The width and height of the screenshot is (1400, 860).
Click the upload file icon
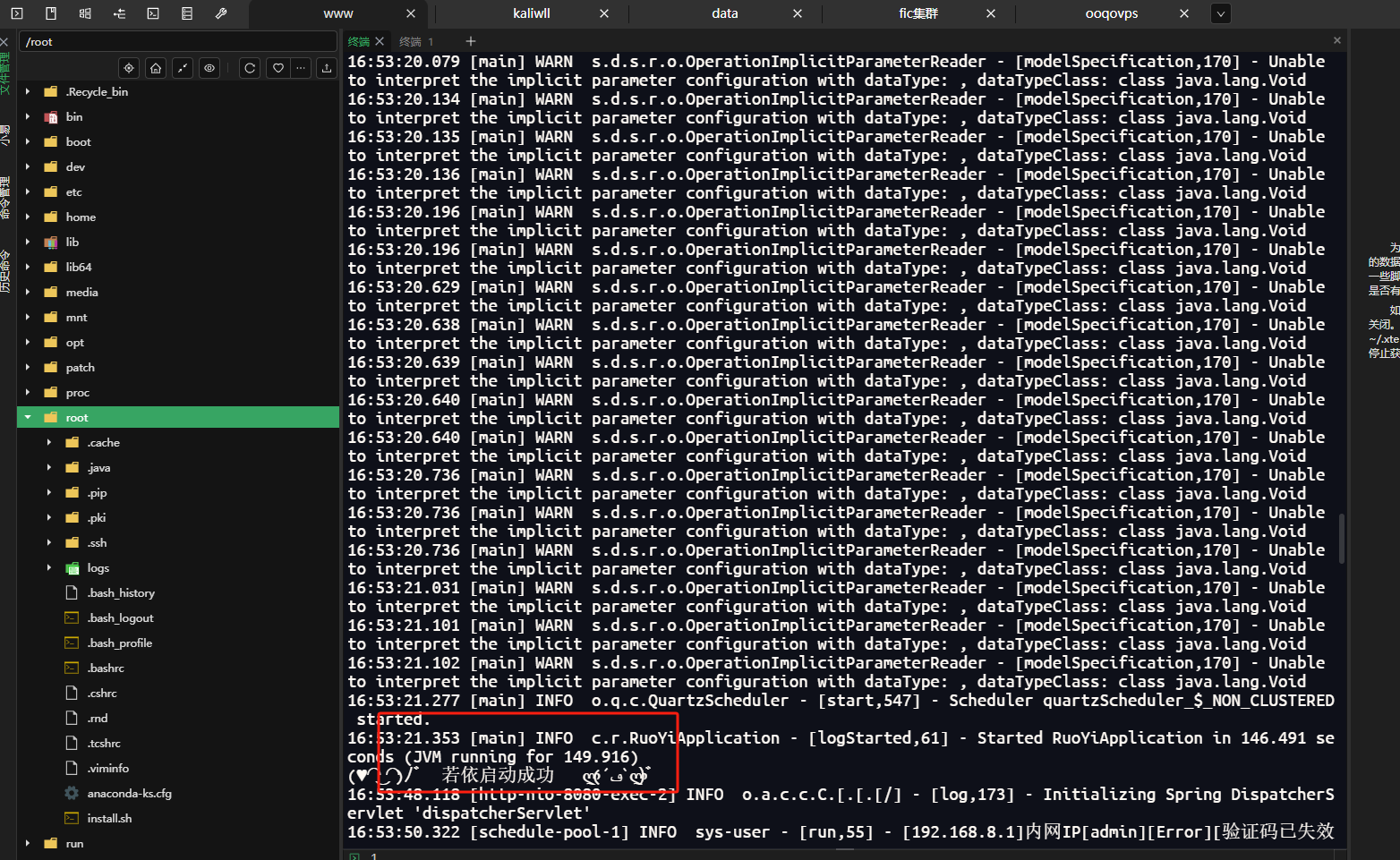pyautogui.click(x=327, y=68)
